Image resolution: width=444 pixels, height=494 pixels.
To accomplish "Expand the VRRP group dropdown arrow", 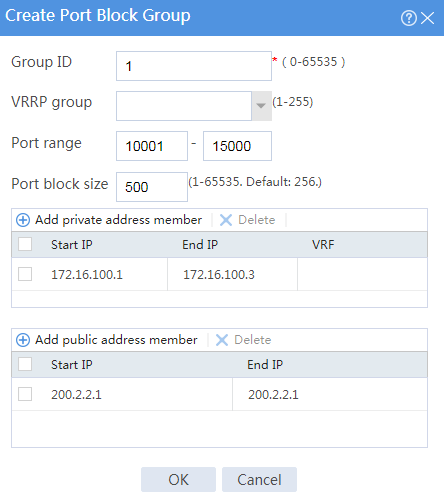I will (261, 106).
